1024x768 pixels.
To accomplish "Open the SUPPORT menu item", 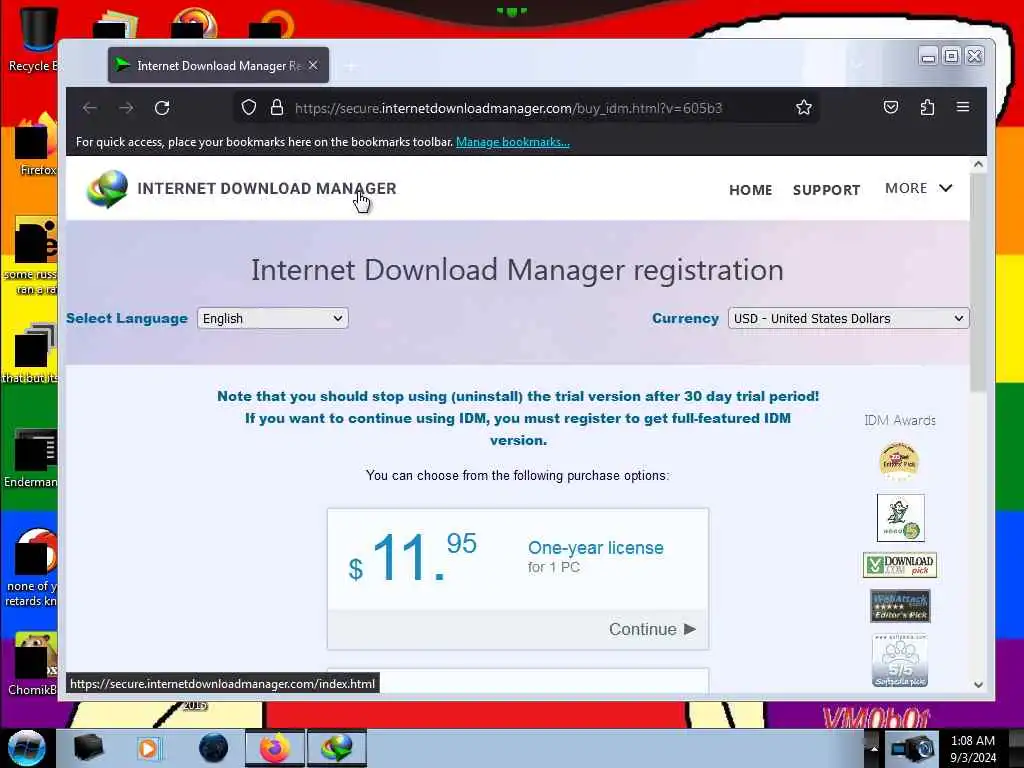I will (x=826, y=190).
